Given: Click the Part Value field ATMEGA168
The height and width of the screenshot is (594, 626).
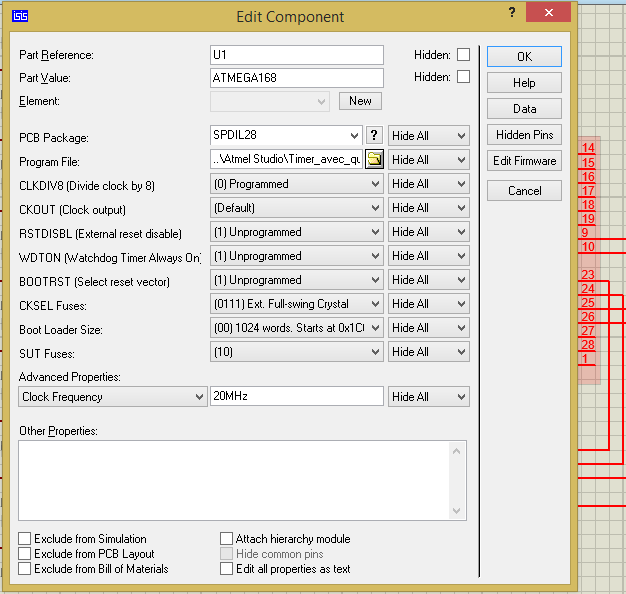Looking at the screenshot, I should (297, 78).
